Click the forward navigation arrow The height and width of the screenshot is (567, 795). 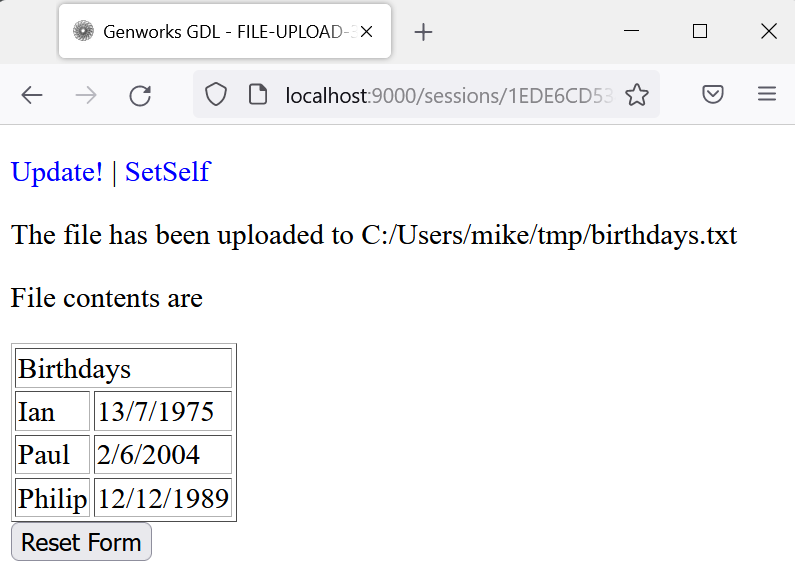tap(86, 95)
